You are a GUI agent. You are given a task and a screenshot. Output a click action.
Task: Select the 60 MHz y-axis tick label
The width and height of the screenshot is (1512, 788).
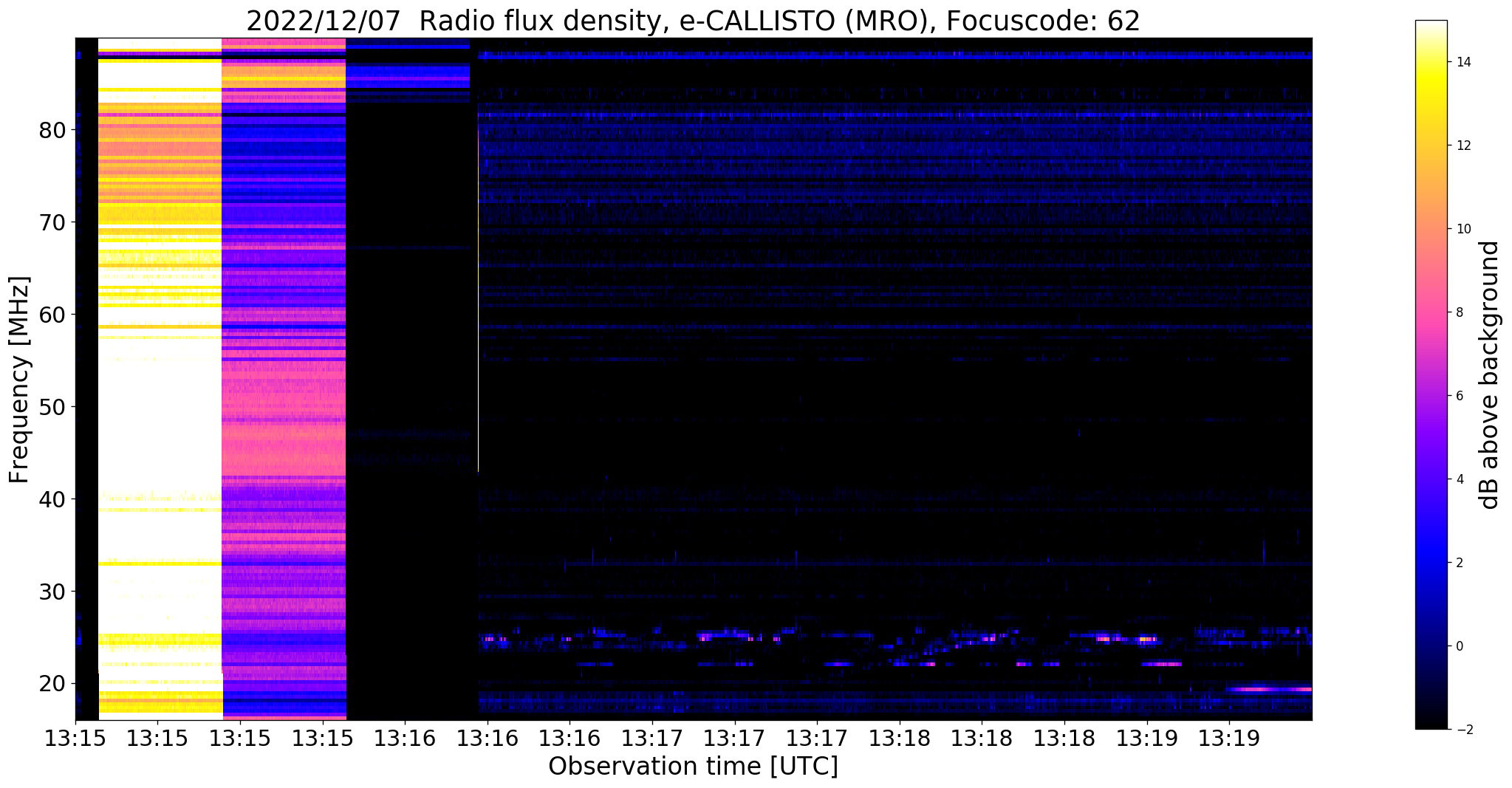tap(52, 315)
